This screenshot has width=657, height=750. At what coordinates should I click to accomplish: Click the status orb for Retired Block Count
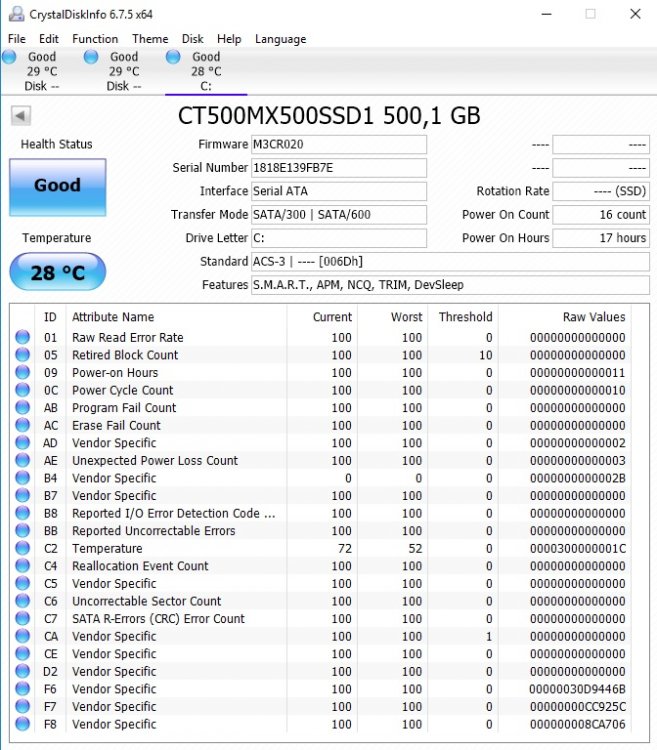[x=23, y=355]
